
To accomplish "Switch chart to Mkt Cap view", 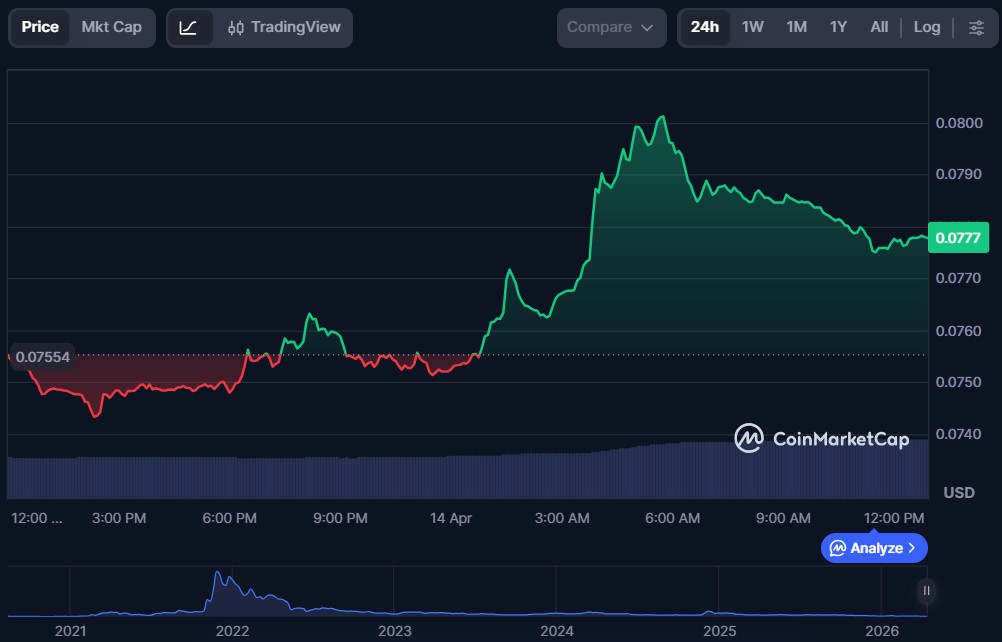I will click(x=112, y=27).
